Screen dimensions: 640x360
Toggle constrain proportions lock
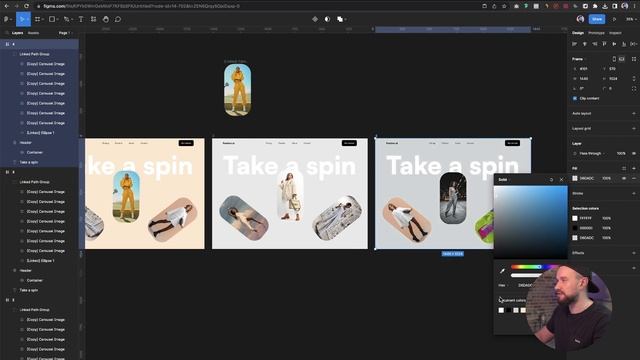634,79
